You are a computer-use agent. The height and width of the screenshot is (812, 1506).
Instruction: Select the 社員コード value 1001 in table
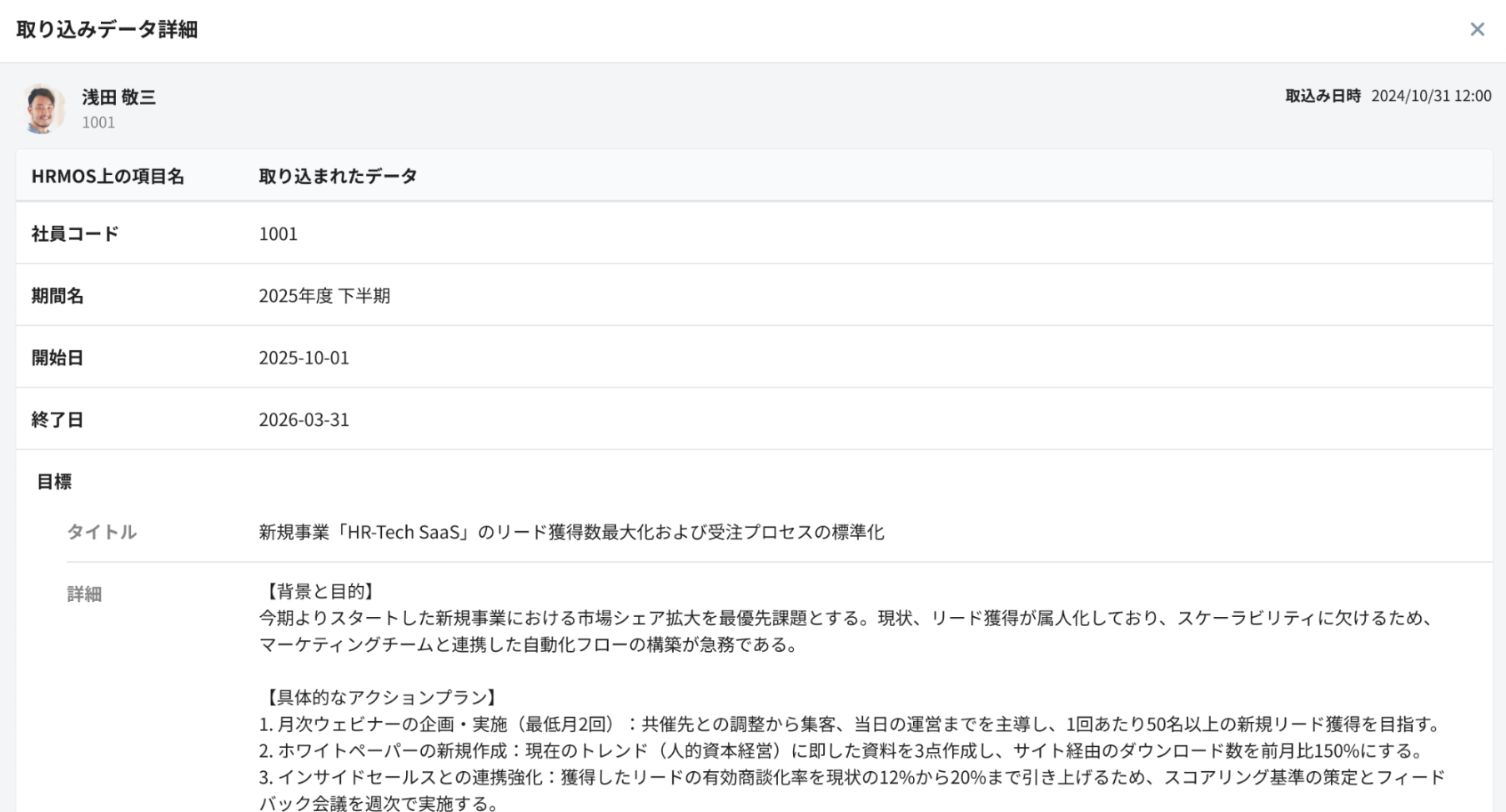pyautogui.click(x=278, y=233)
